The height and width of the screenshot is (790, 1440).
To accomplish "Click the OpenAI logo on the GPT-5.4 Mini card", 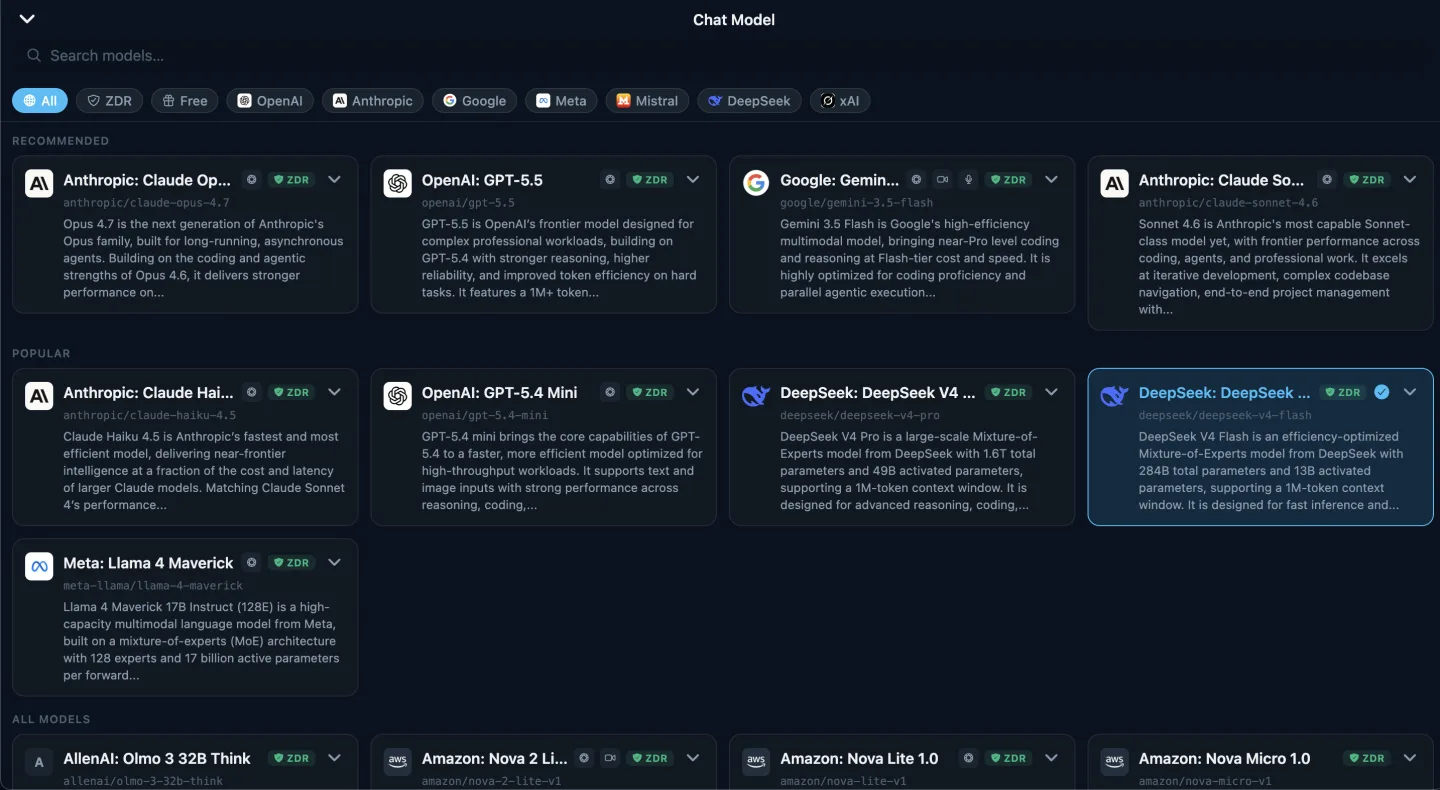I will coord(397,396).
